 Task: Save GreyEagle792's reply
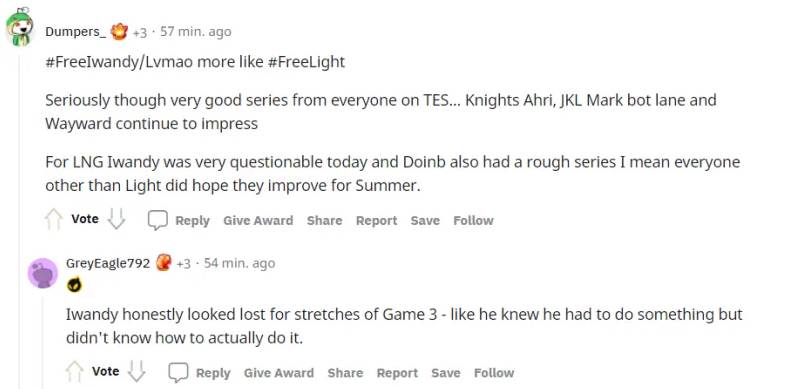click(446, 373)
